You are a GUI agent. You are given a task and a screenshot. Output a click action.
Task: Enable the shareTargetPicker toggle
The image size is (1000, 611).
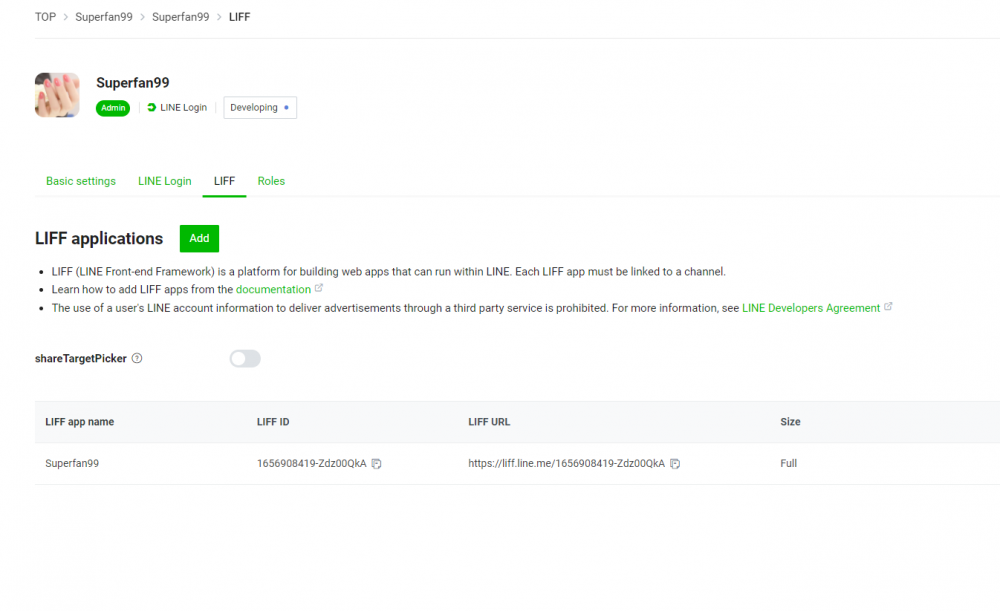244,358
